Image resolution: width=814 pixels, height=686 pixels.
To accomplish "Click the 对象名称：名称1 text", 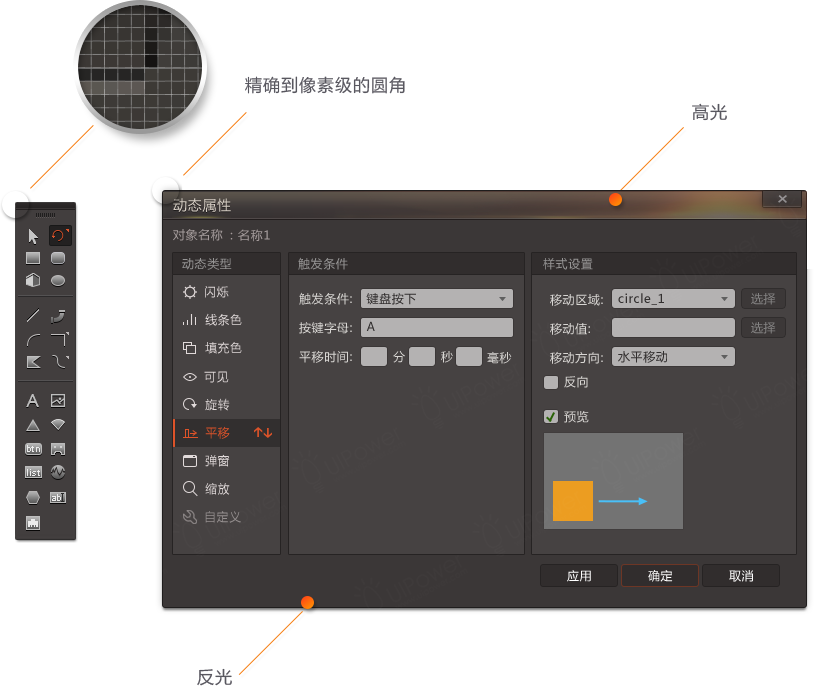I will tap(221, 235).
